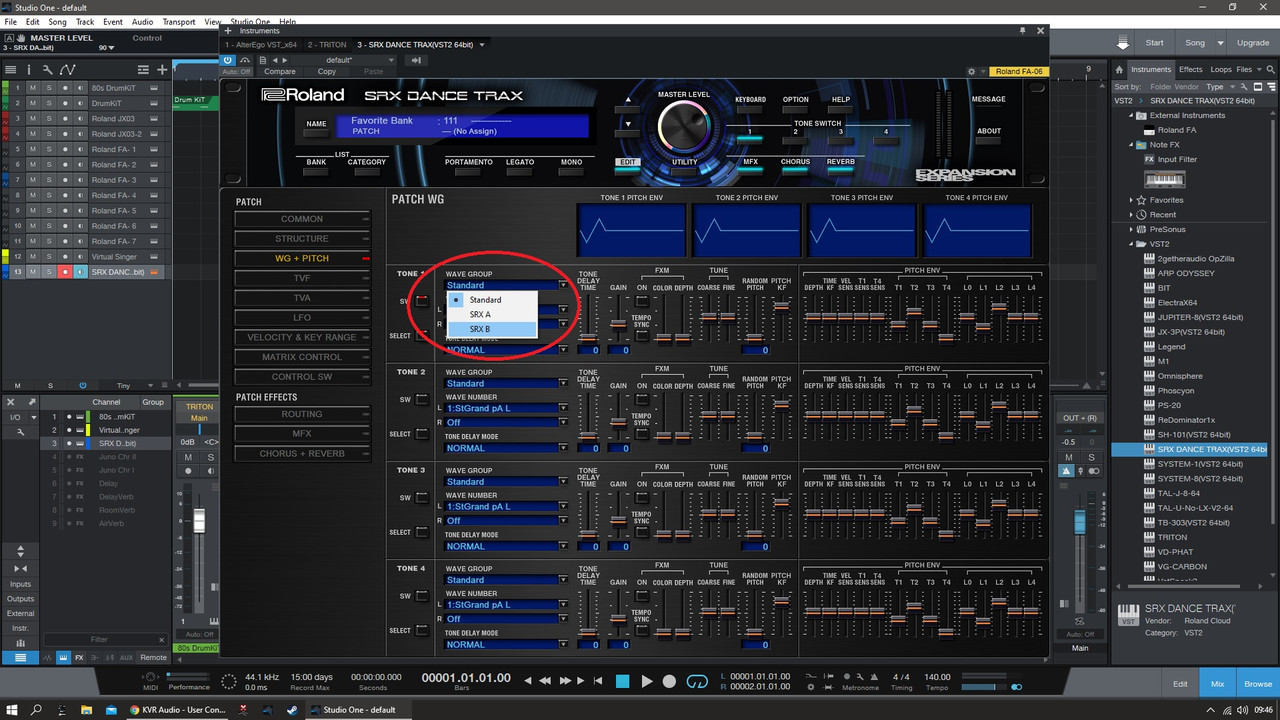Click the Next preset arrow icon
The width and height of the screenshot is (1280, 720).
tap(286, 60)
